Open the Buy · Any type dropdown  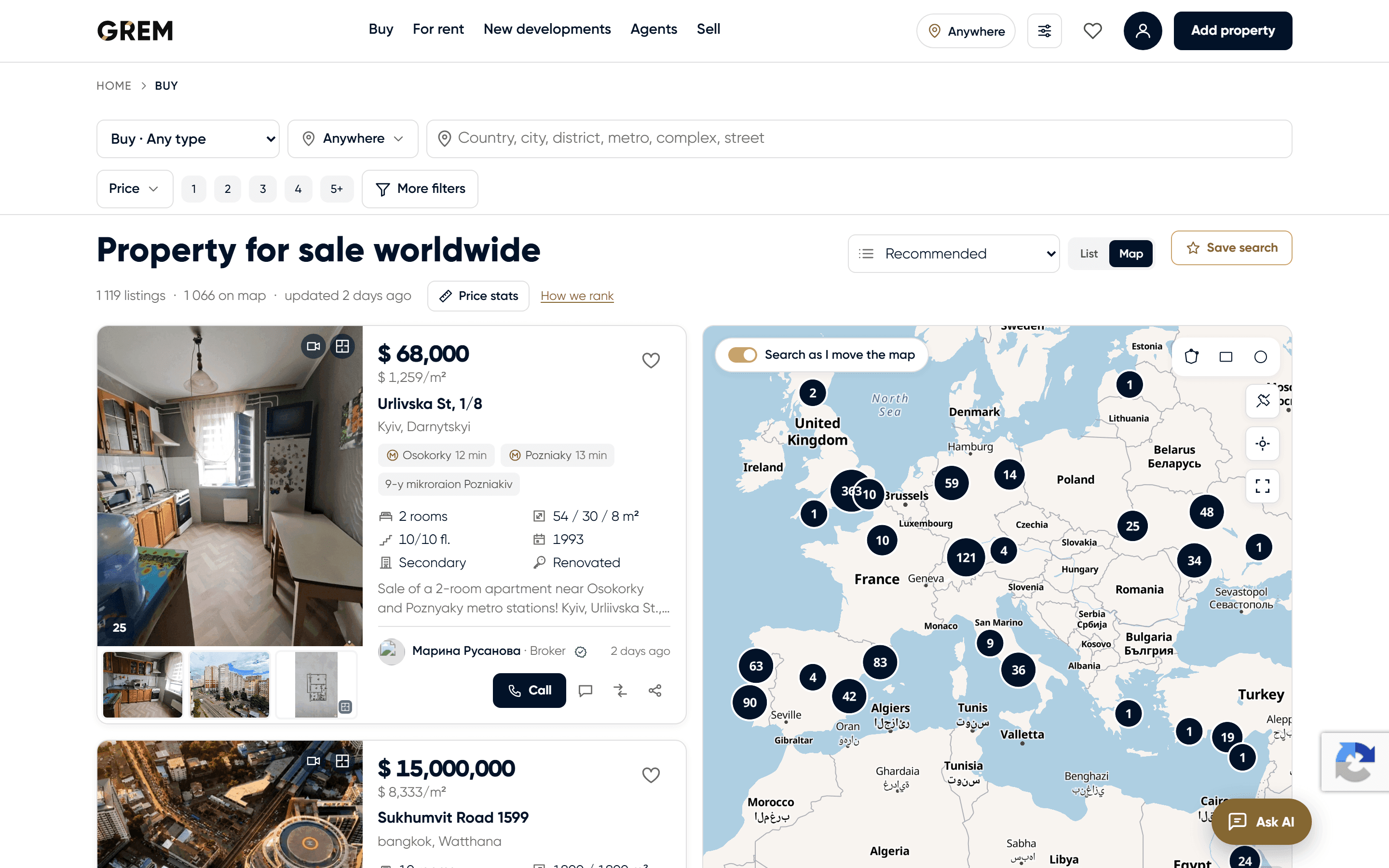click(x=188, y=139)
